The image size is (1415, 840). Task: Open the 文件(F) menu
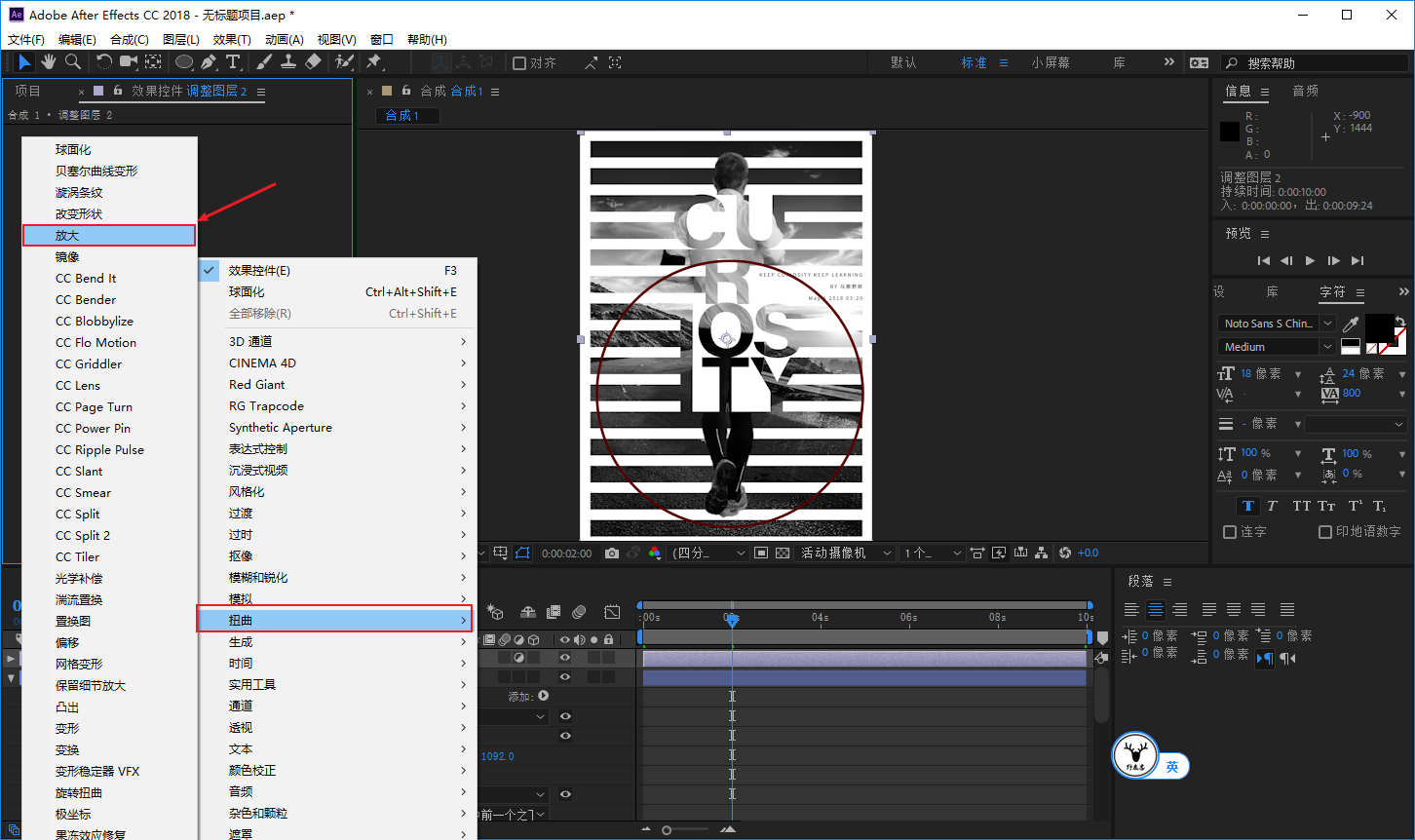click(26, 40)
